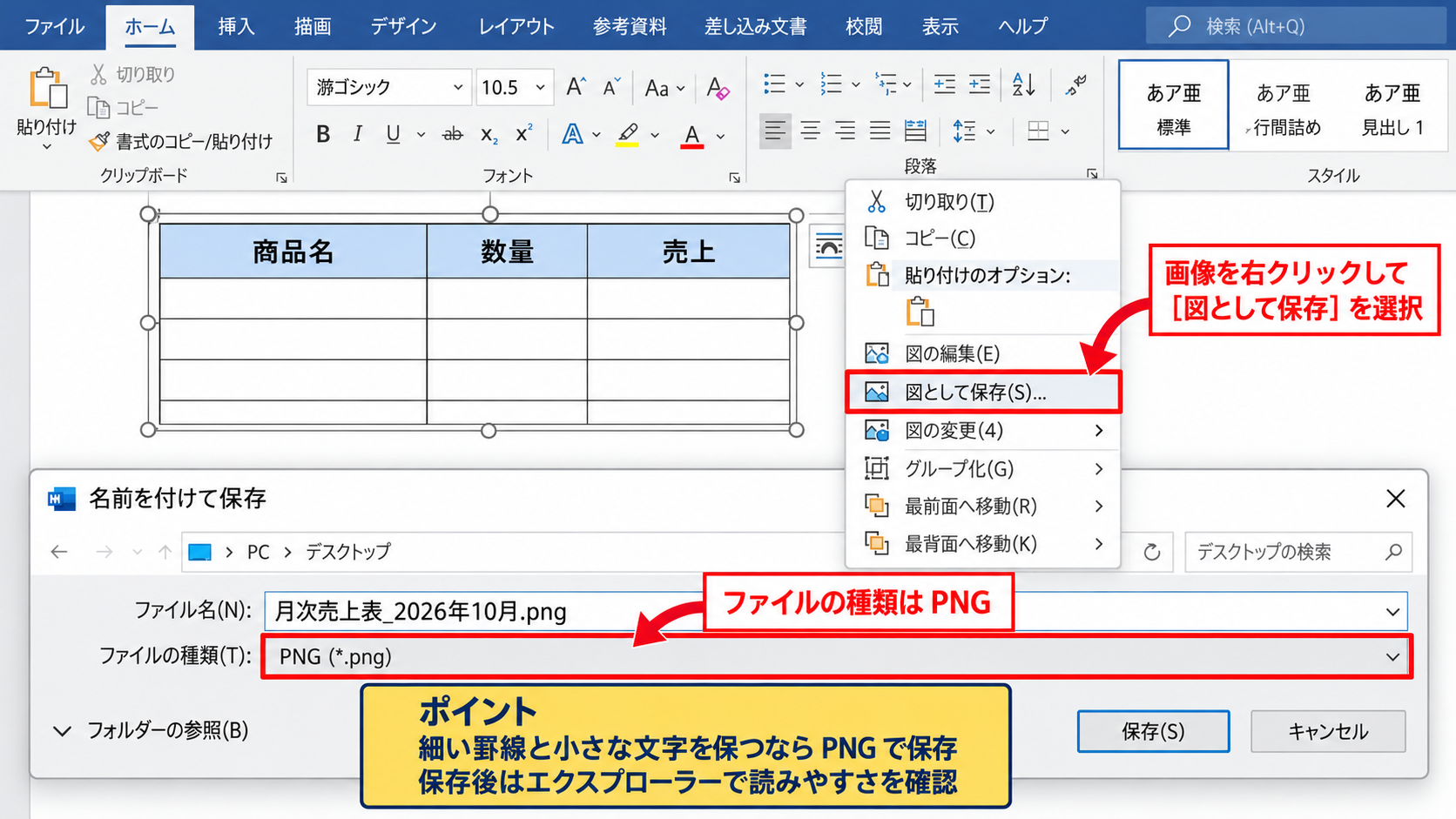Select コピー(C) in the context menu
Image resolution: width=1456 pixels, height=819 pixels.
[x=982, y=238]
